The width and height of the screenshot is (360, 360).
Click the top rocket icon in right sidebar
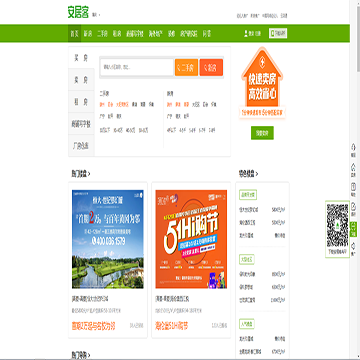point(353,148)
